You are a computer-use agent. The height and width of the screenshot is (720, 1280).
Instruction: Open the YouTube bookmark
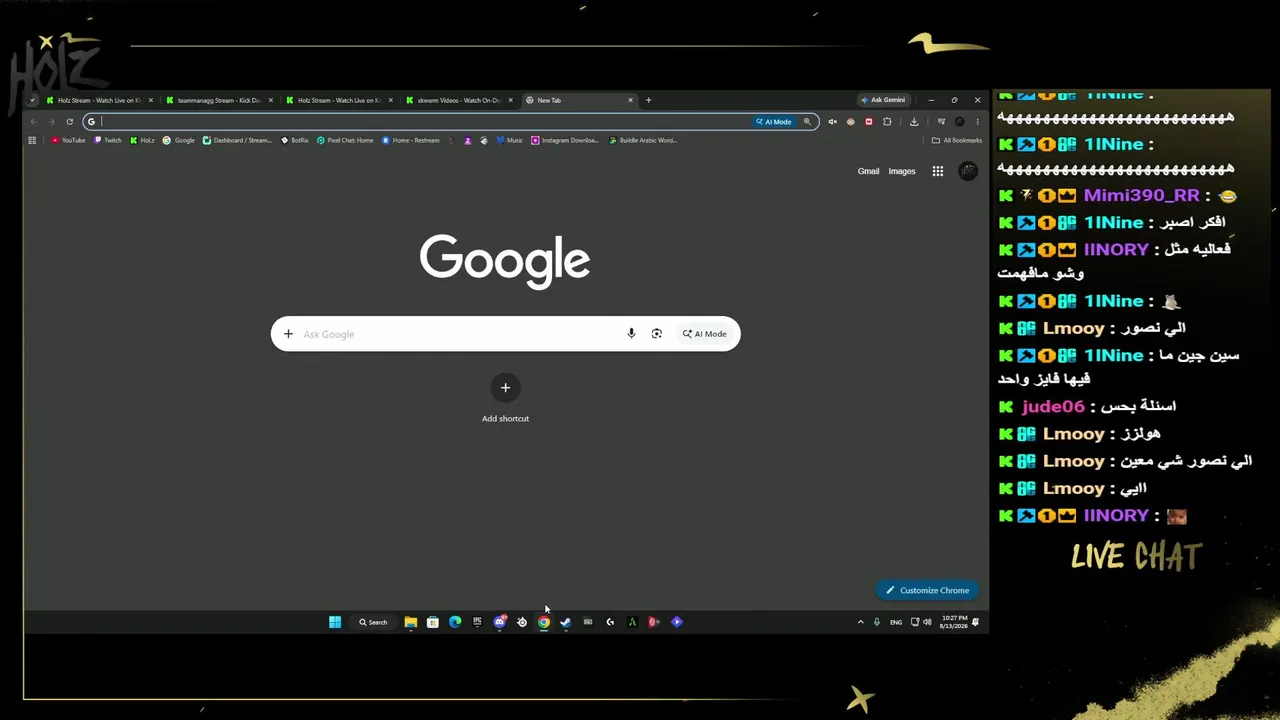(x=69, y=140)
